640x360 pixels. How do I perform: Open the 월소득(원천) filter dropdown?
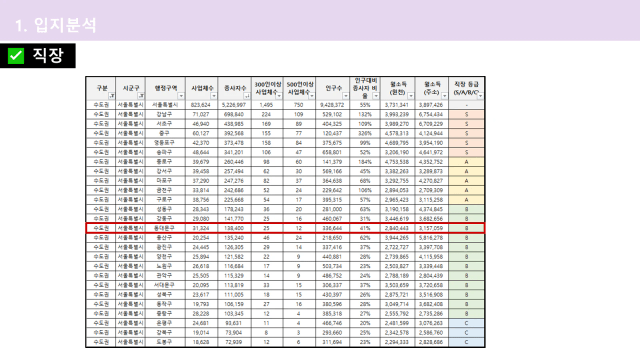pyautogui.click(x=411, y=96)
